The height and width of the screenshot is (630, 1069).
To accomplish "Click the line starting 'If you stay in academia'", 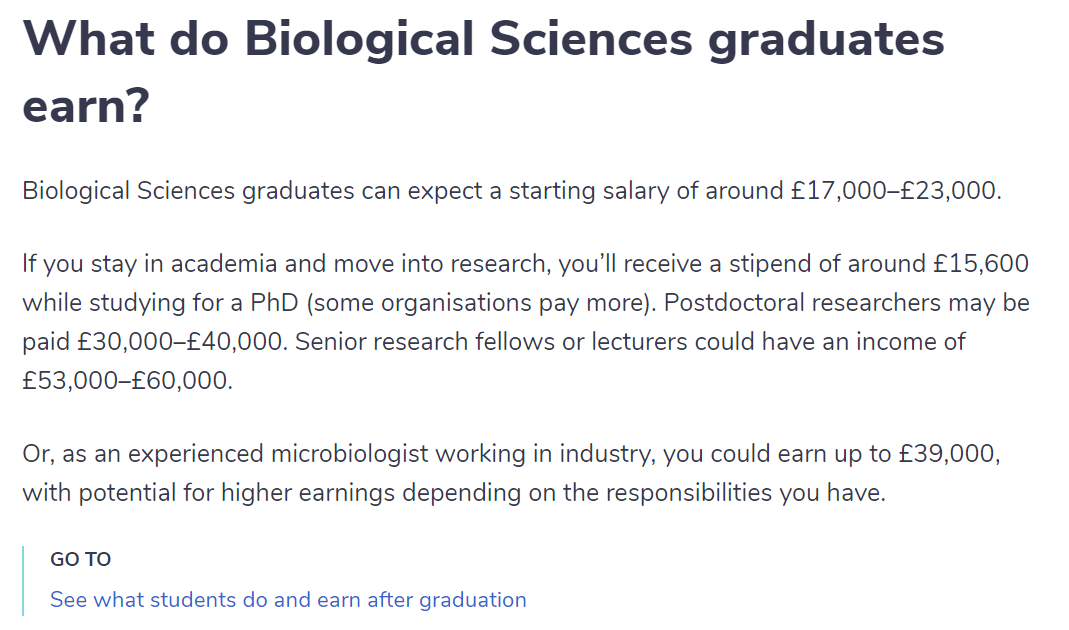I will coord(526,264).
